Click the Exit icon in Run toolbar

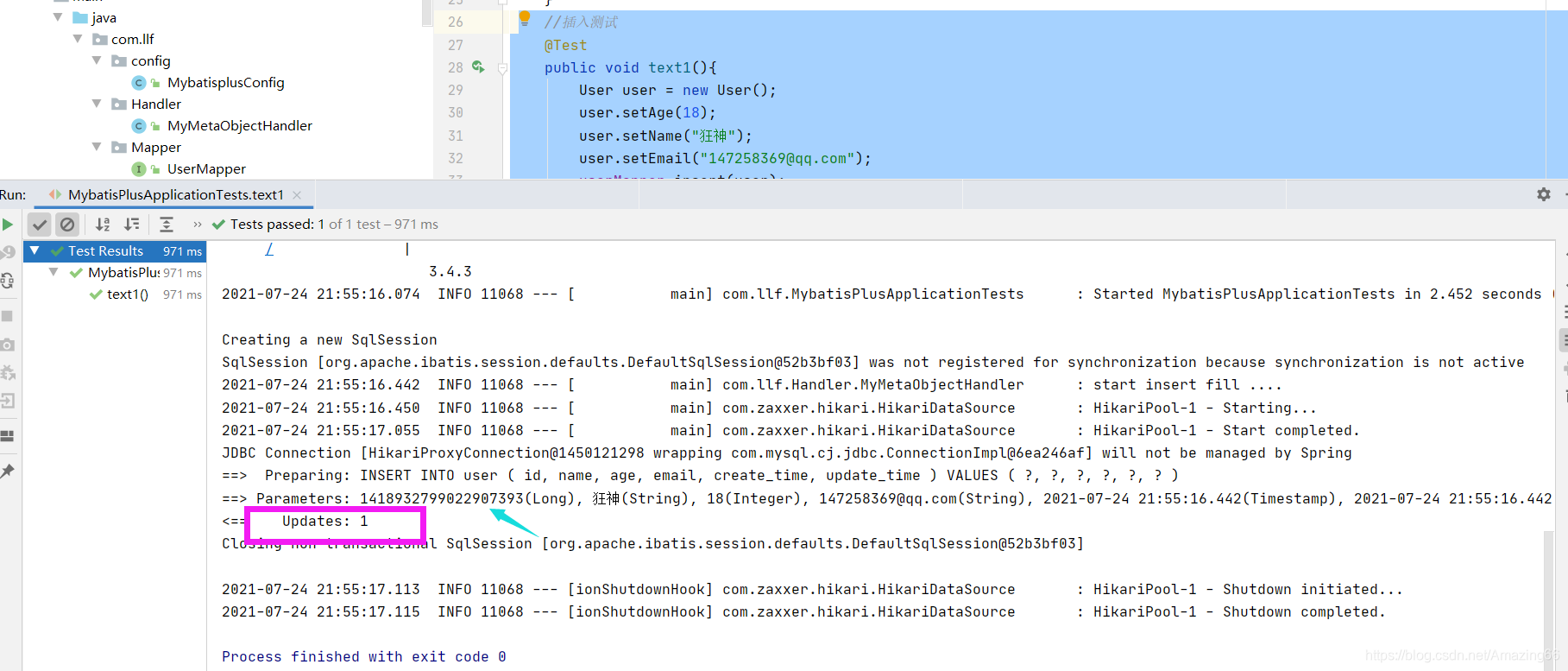(8, 401)
